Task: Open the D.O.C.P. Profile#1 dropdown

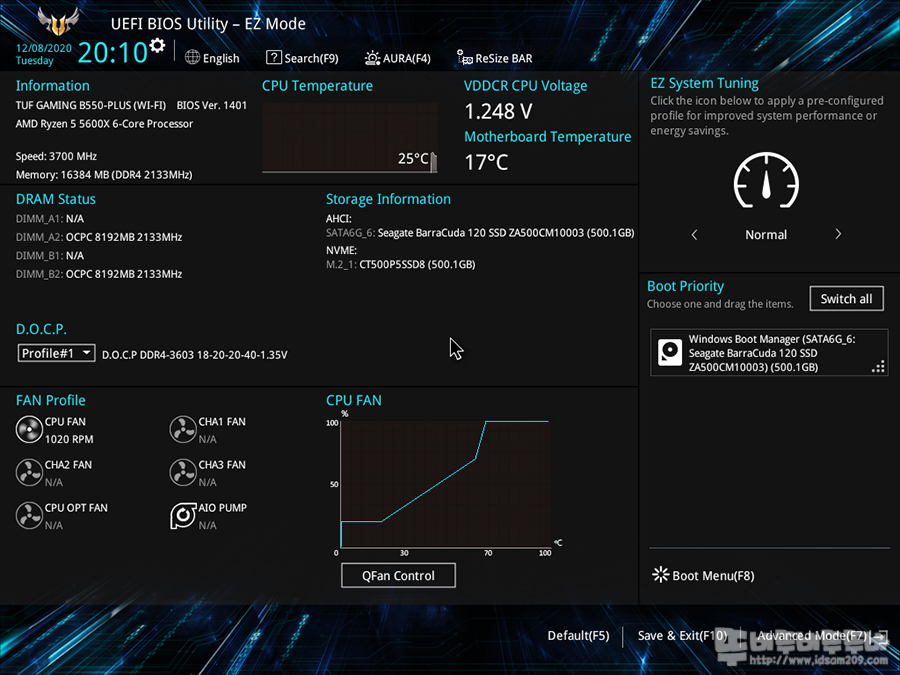Action: tap(56, 353)
